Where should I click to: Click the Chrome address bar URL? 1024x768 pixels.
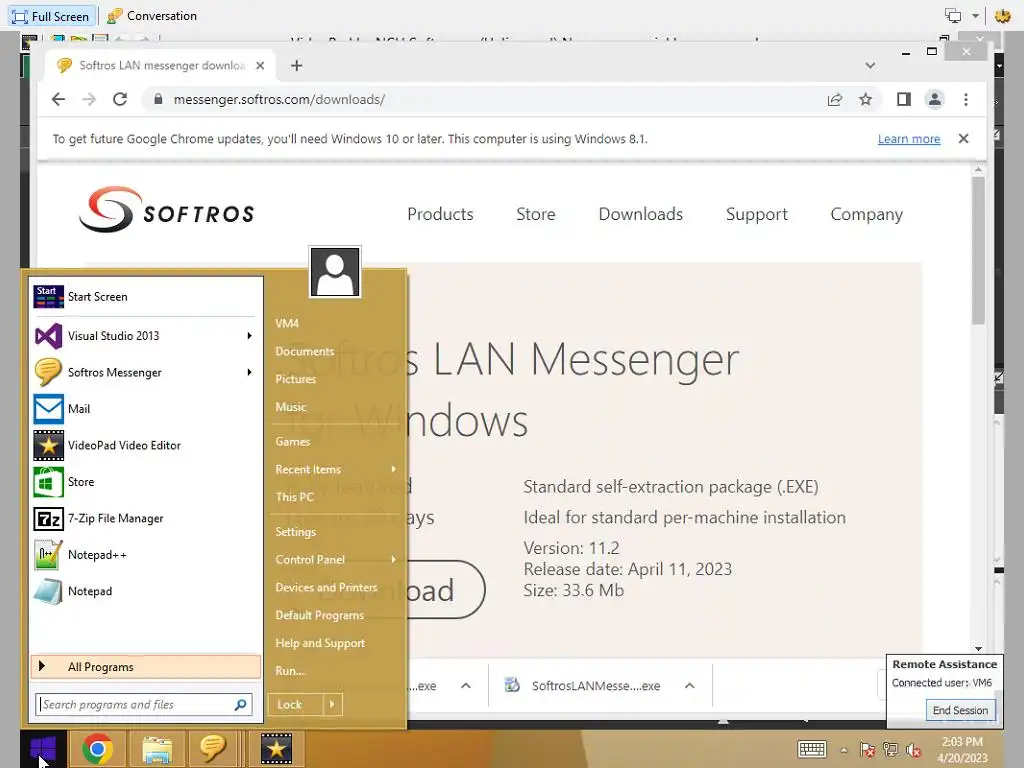click(279, 99)
